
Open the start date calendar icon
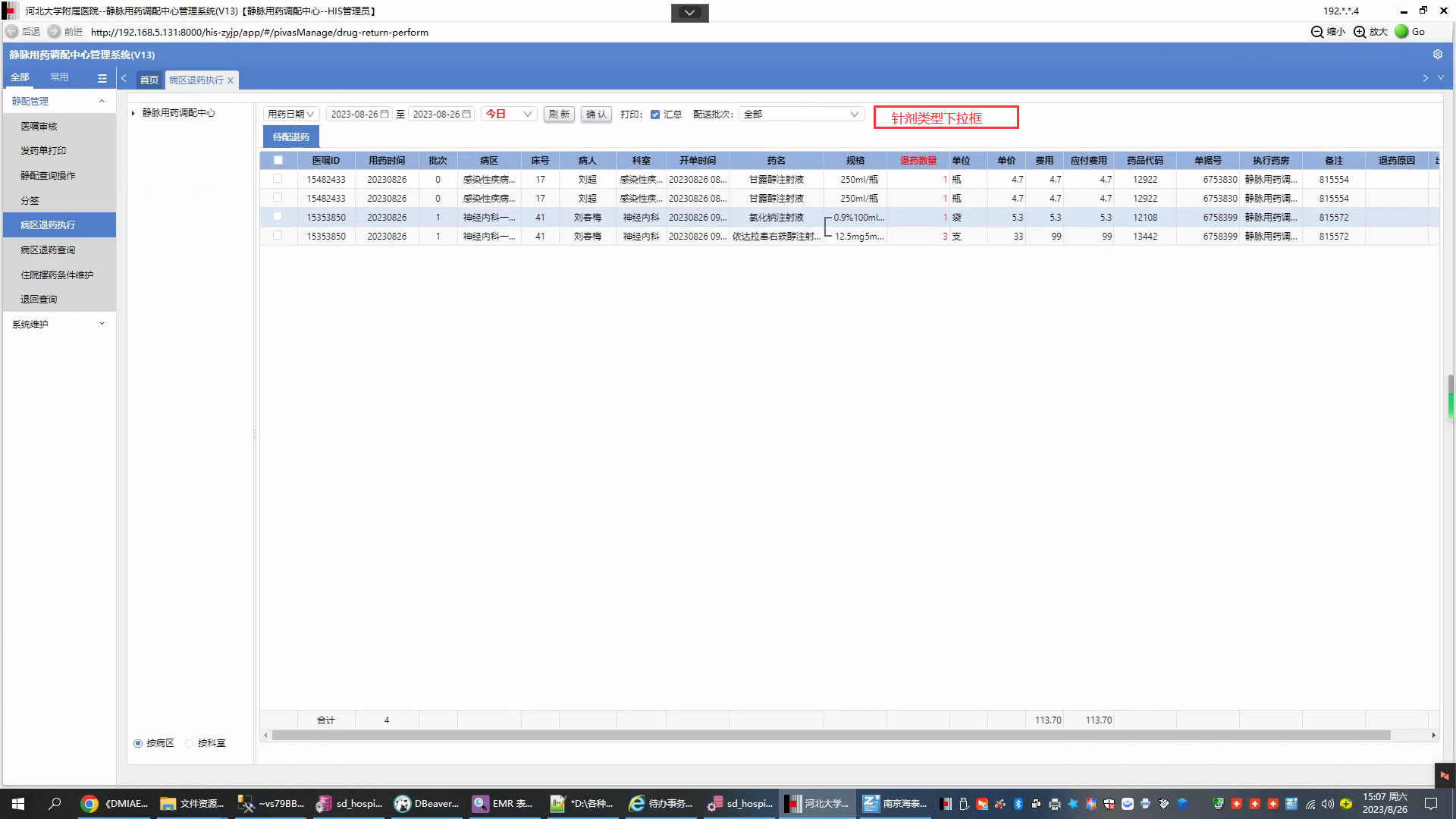coord(384,115)
